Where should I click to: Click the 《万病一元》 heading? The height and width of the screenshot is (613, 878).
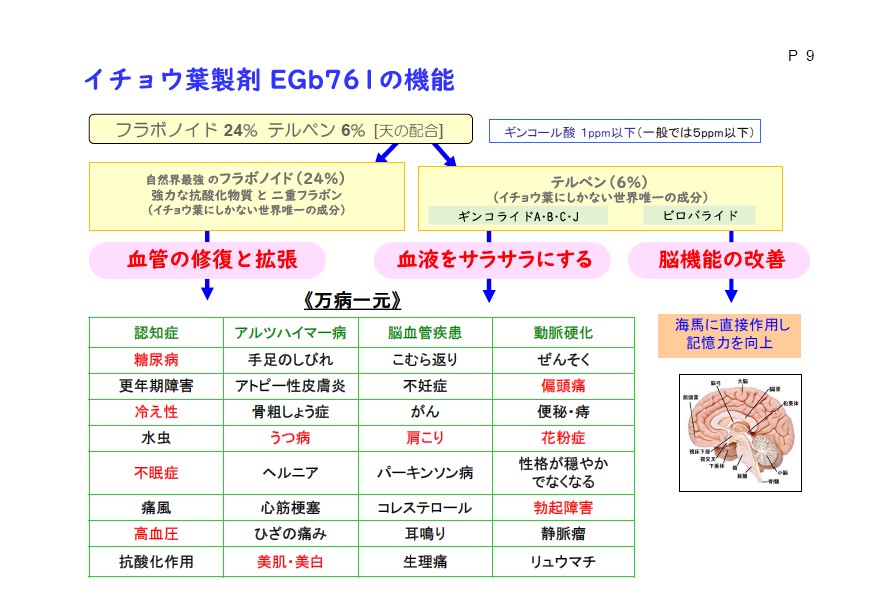(x=352, y=301)
